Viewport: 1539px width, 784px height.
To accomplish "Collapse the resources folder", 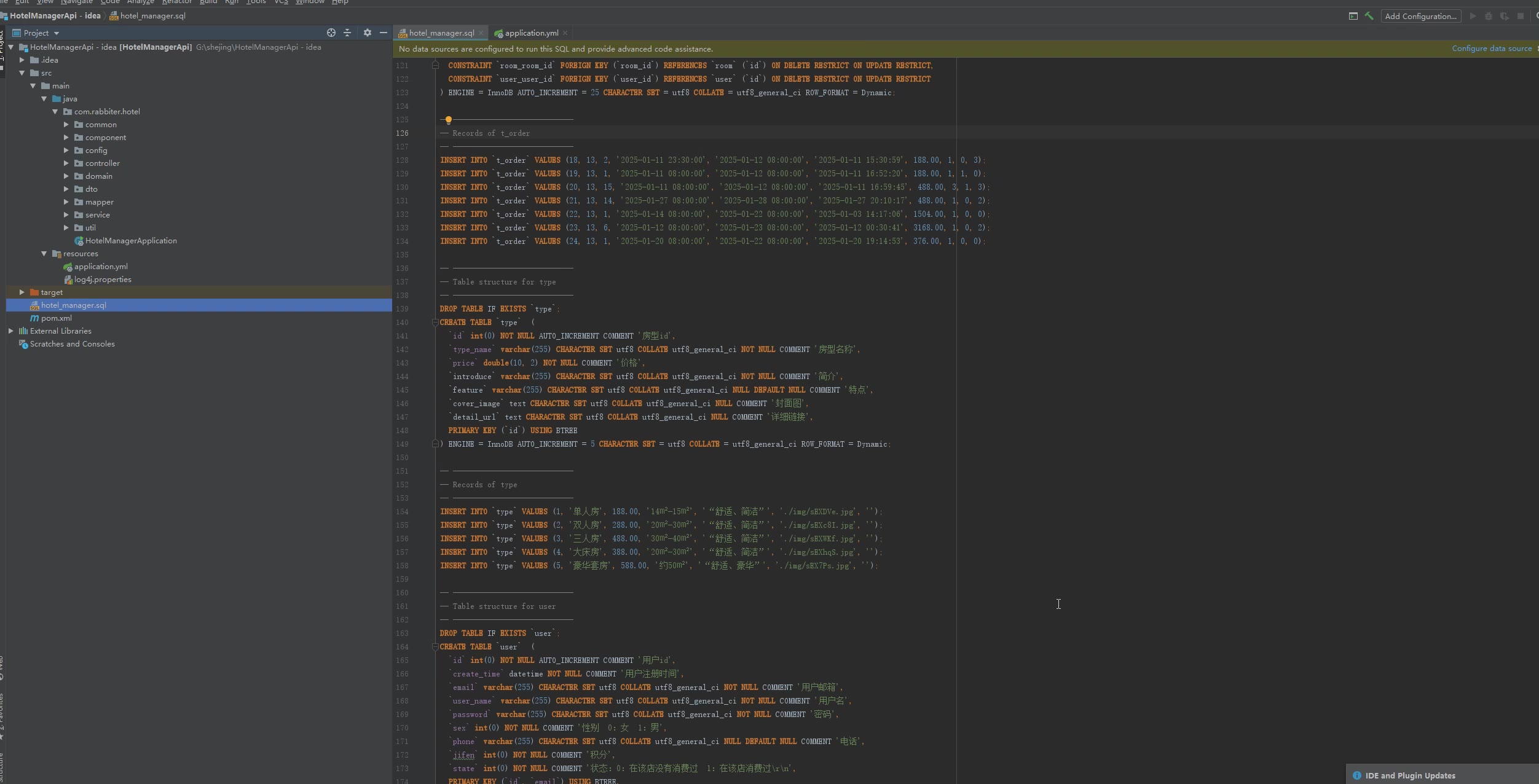I will click(x=44, y=253).
